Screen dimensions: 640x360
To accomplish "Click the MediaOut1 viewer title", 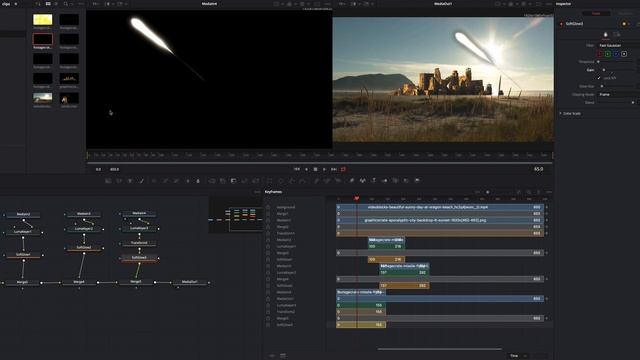I will tap(443, 4).
